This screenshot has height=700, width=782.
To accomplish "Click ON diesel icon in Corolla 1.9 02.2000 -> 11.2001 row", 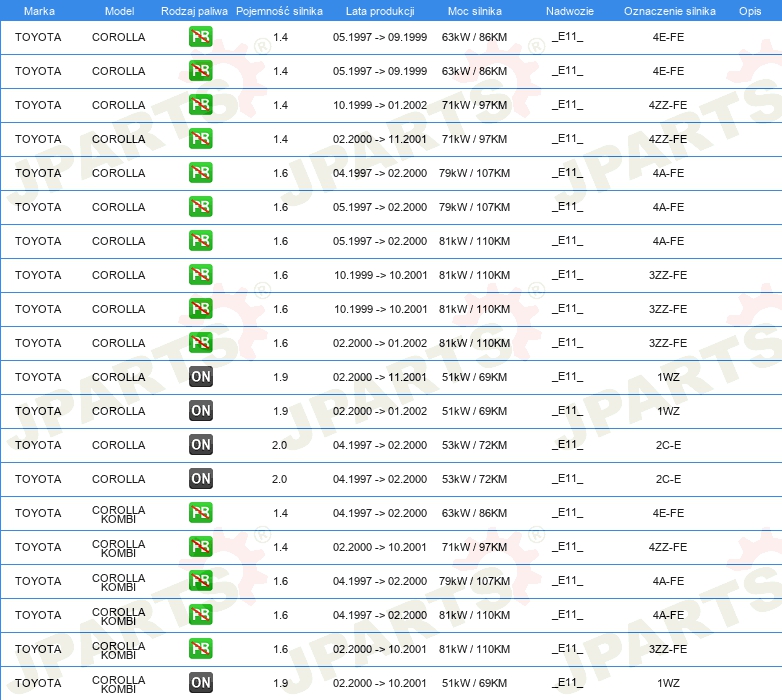I will [200, 376].
